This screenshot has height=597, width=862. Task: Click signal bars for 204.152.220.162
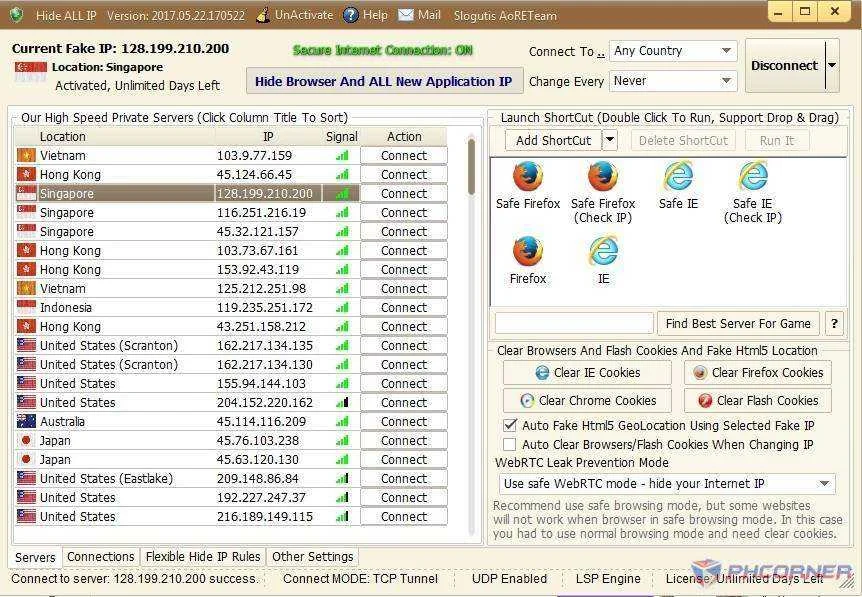click(342, 402)
